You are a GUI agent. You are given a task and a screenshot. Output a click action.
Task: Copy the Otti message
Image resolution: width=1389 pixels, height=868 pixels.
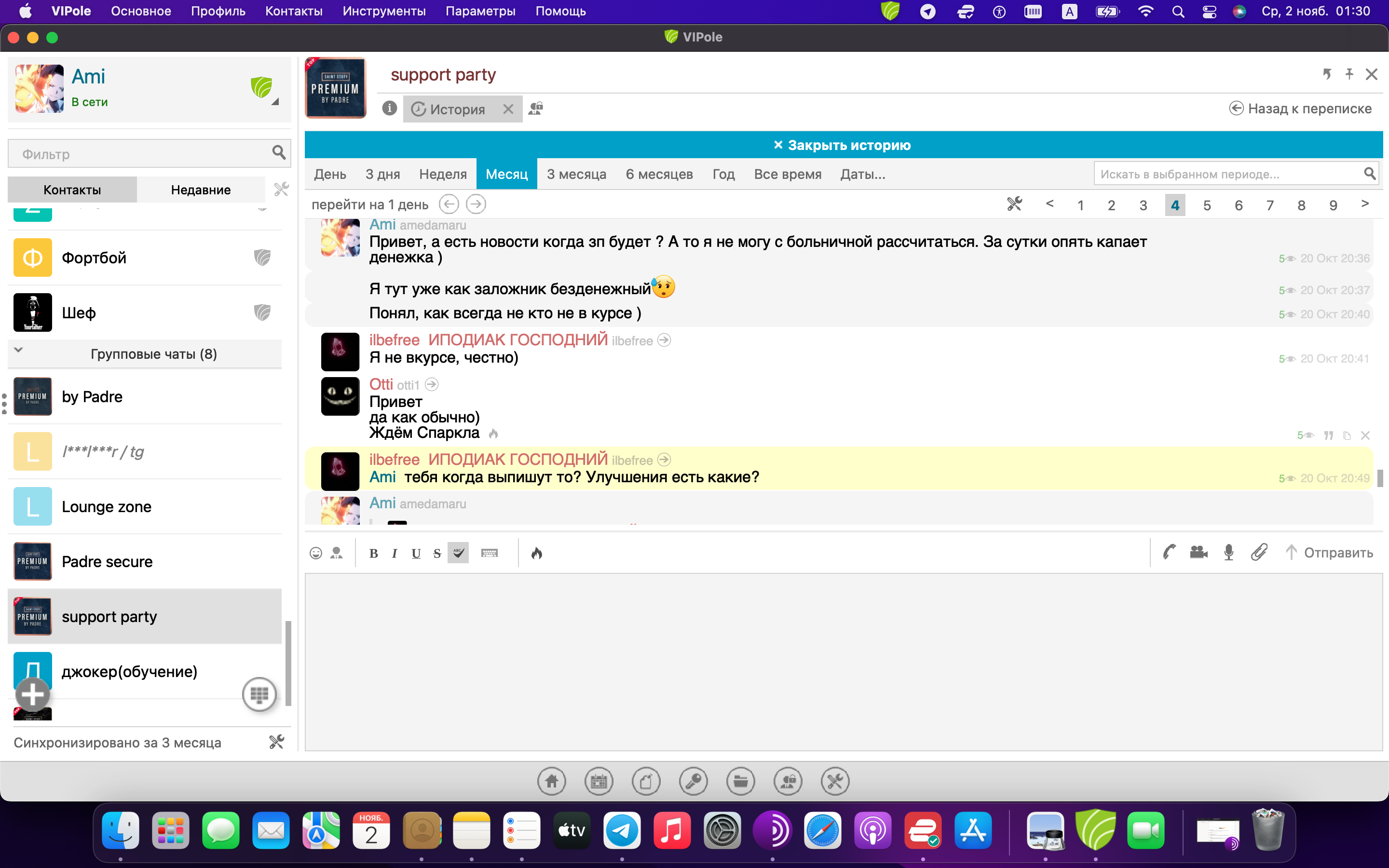[x=1347, y=435]
